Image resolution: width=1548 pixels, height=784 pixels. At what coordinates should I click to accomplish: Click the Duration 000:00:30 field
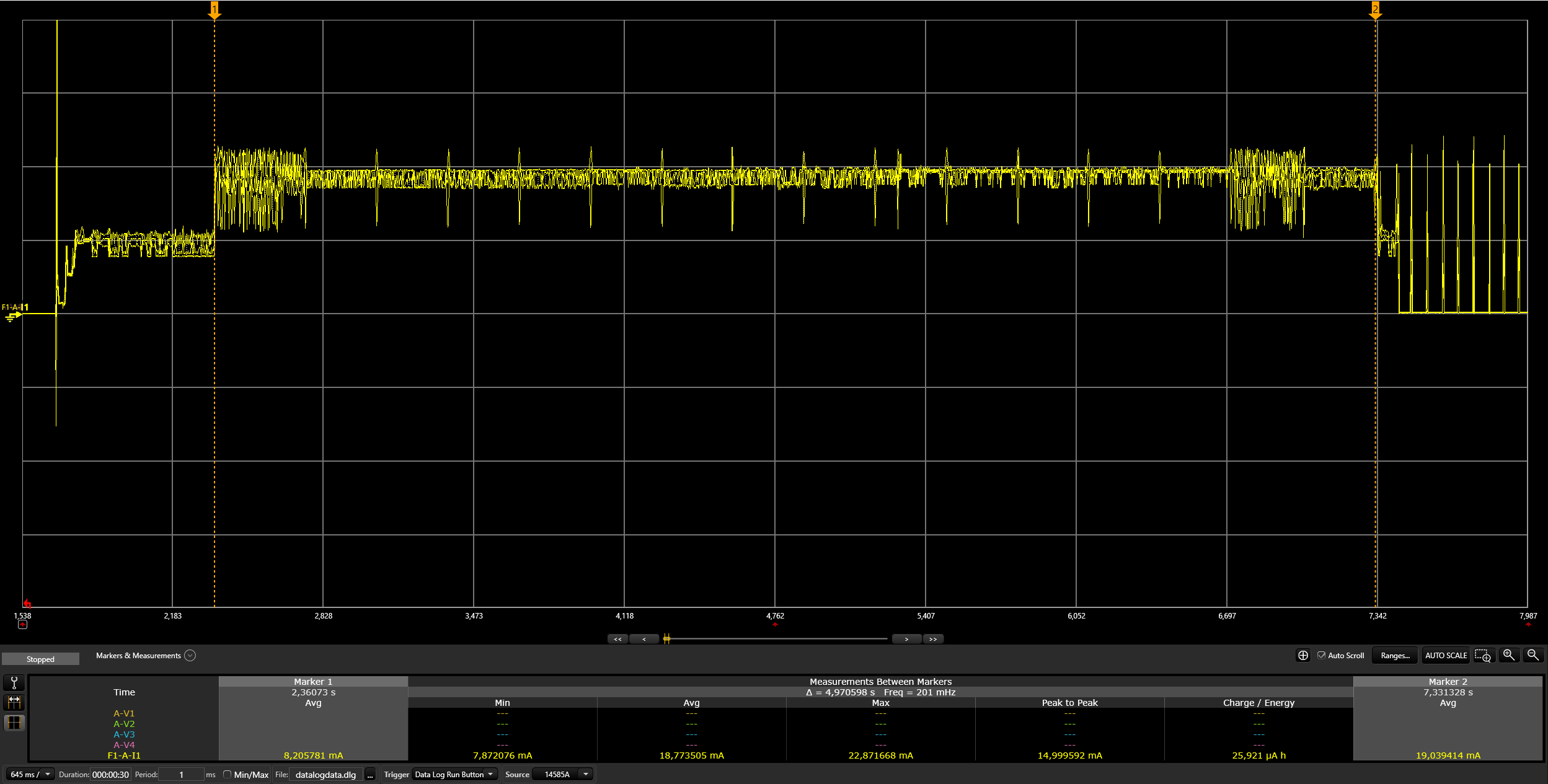pyautogui.click(x=110, y=774)
